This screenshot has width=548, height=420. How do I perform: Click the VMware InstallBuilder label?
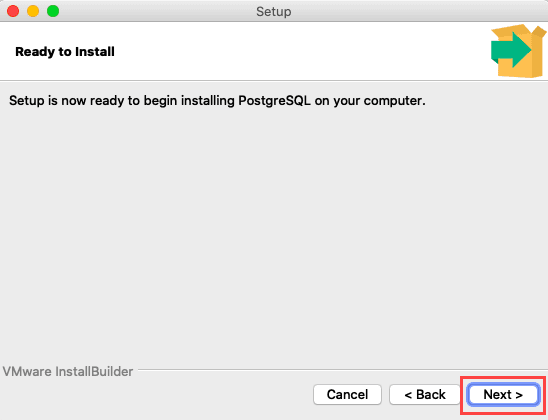click(x=68, y=371)
